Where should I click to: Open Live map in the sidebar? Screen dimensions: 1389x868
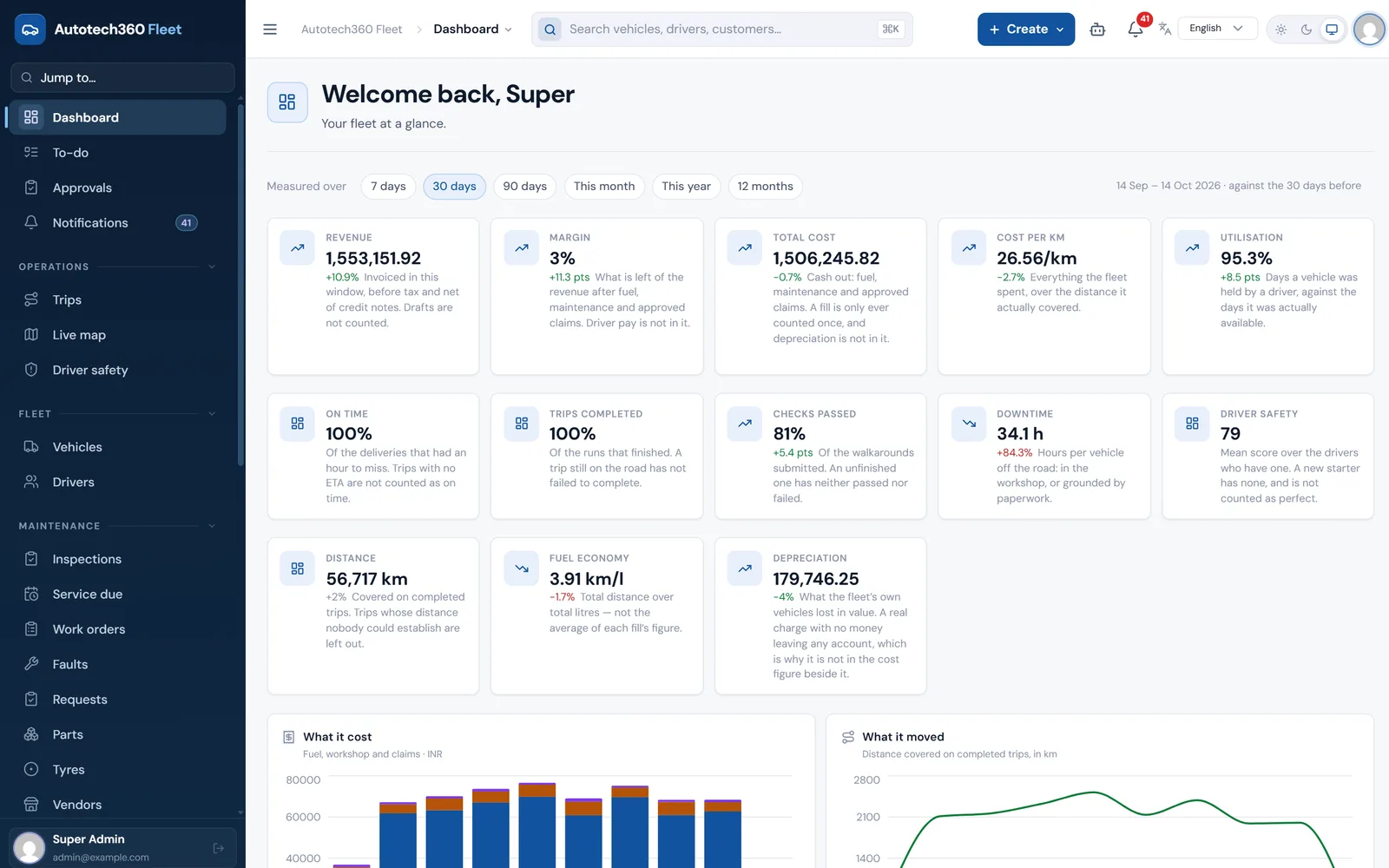click(117, 335)
